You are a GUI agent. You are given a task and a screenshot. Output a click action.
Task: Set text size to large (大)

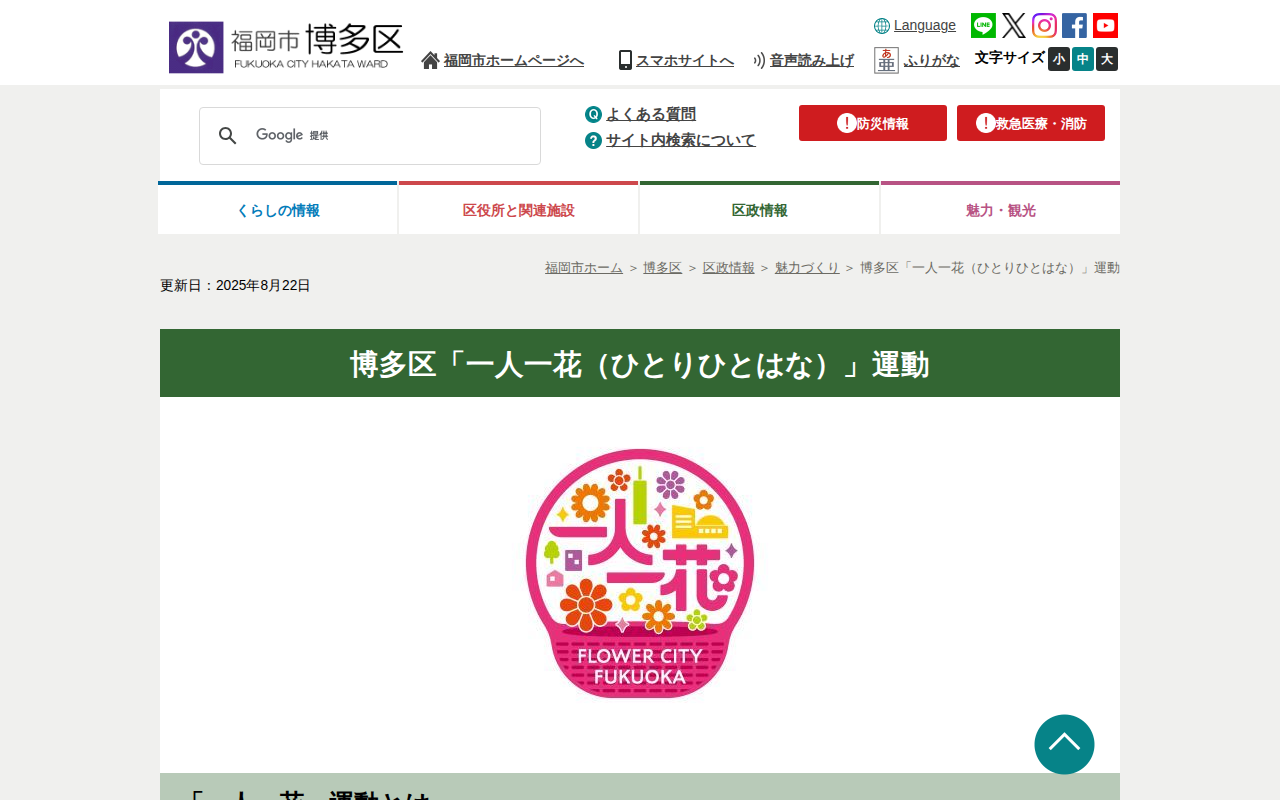1107,59
